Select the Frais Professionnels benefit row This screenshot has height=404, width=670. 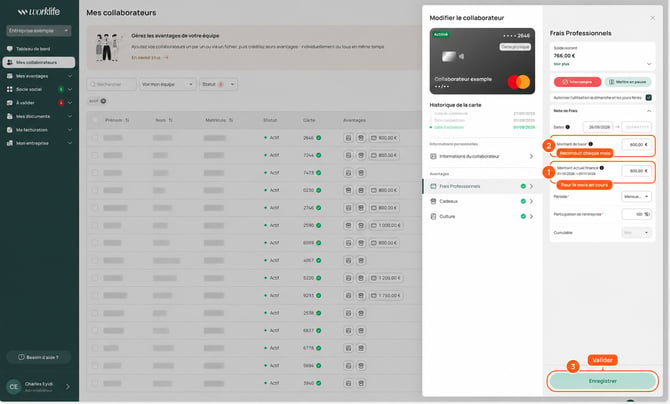click(482, 186)
